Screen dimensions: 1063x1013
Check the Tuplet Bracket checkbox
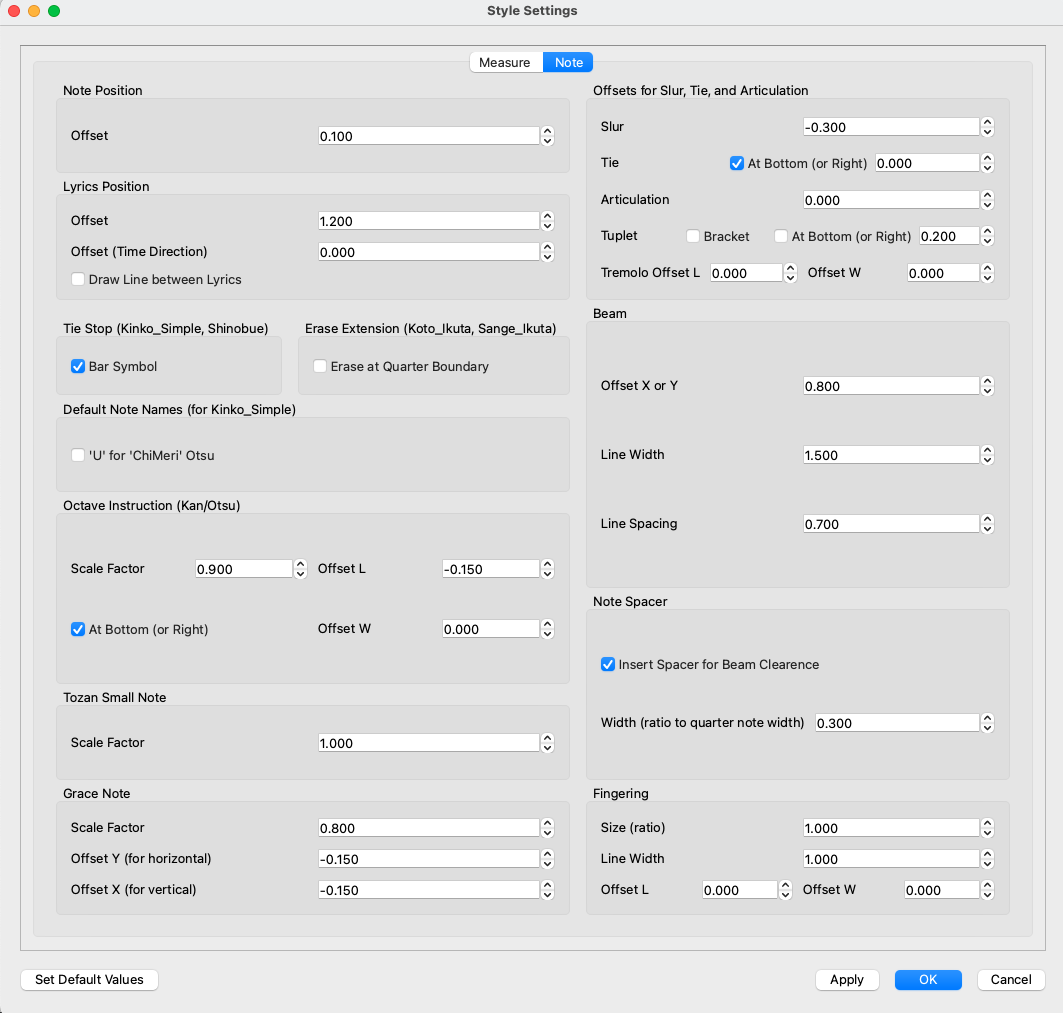tap(693, 237)
